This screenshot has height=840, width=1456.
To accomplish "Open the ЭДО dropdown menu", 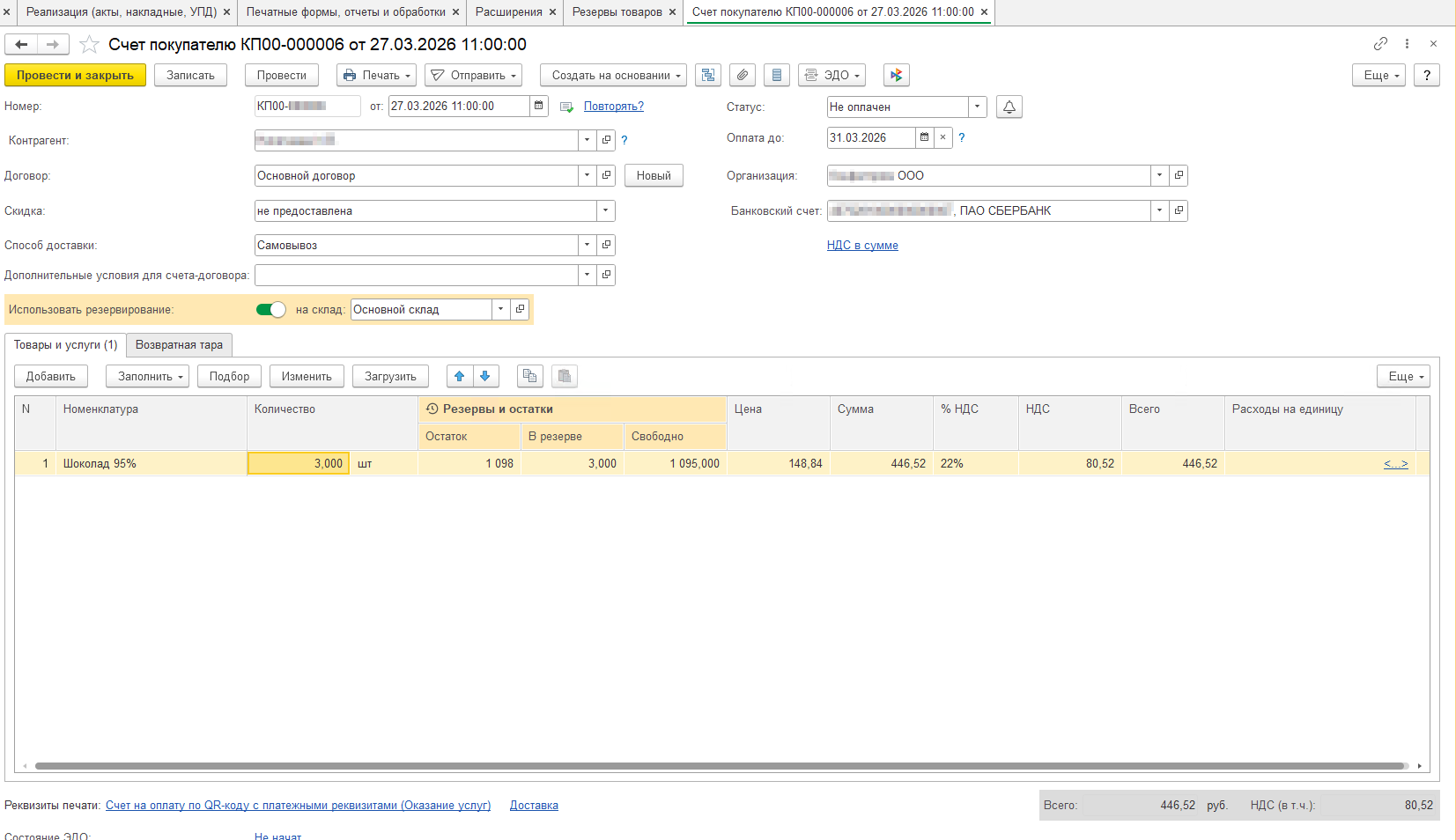I will [831, 76].
